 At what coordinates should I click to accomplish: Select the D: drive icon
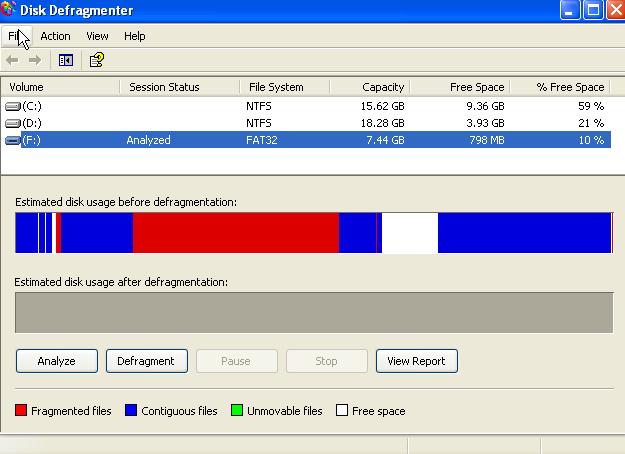[x=12, y=124]
